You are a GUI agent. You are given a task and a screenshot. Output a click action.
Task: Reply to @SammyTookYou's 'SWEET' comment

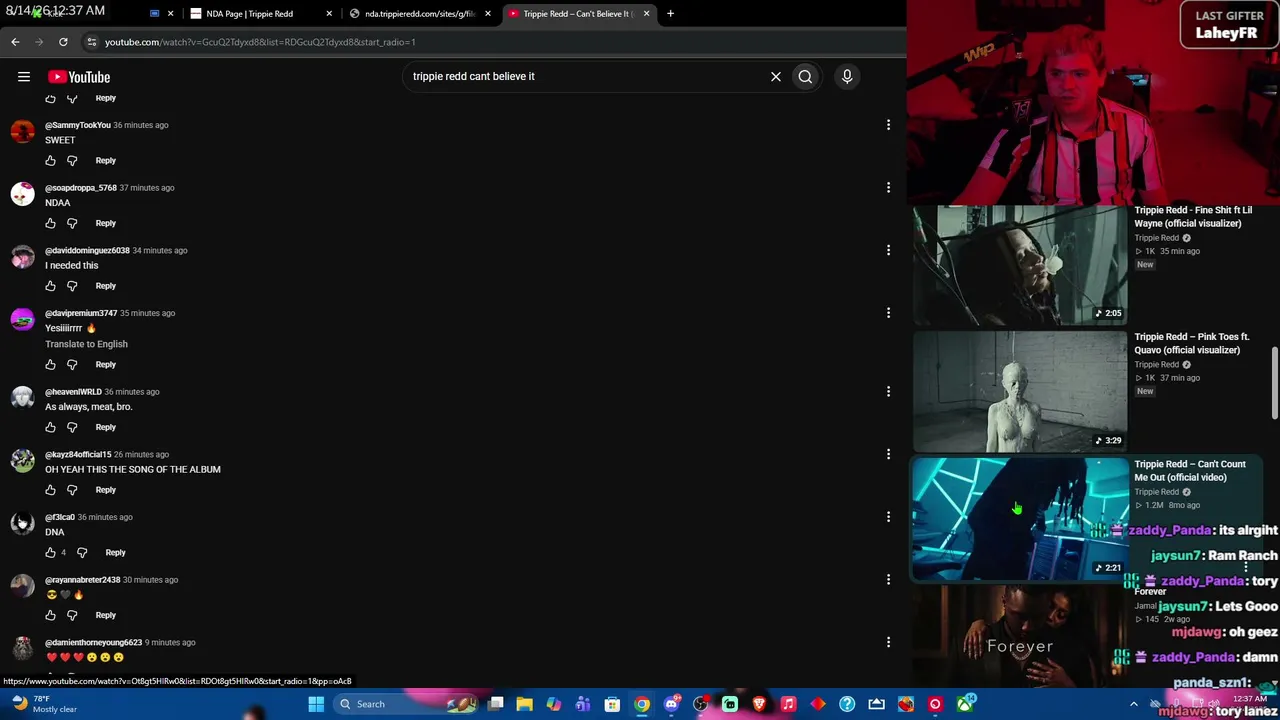click(105, 160)
